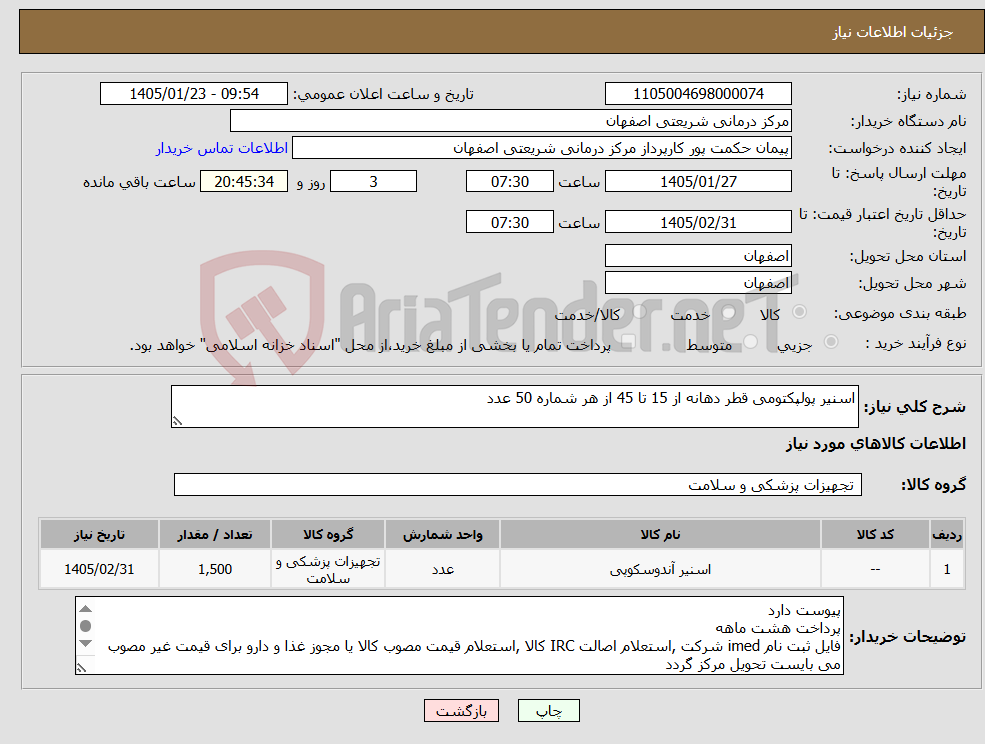Click the general description textarea

pos(514,407)
